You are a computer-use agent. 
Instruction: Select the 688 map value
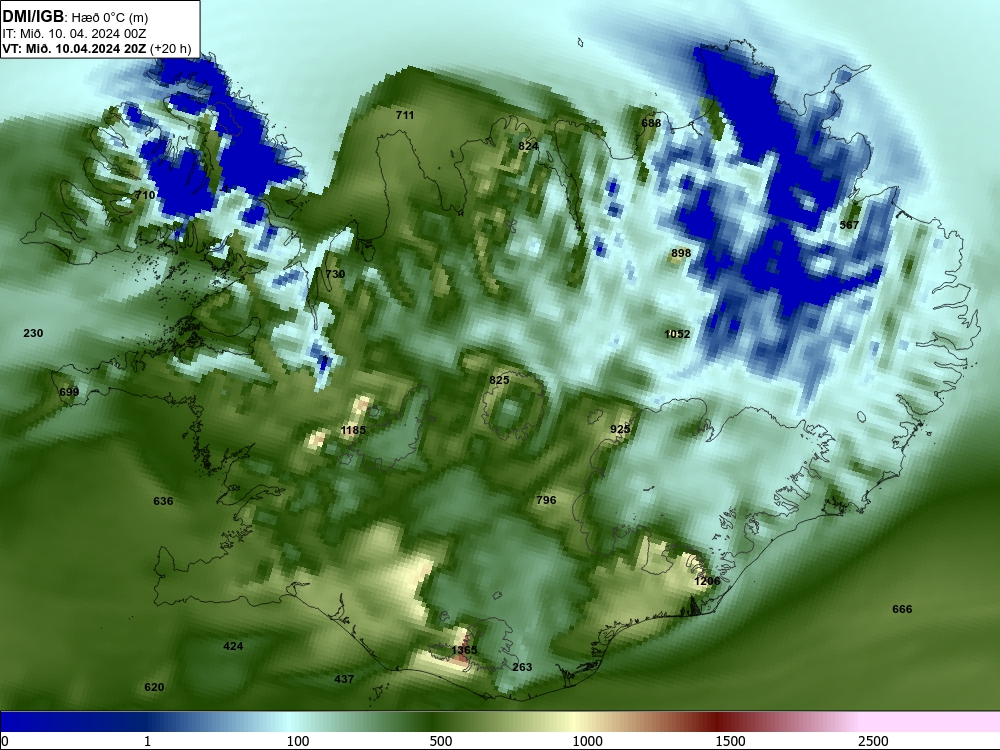click(651, 123)
